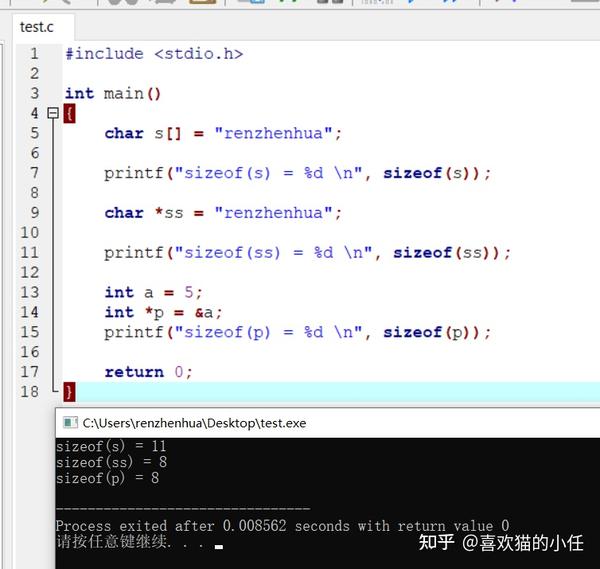Place cursor in char s[] declaration line

223,134
